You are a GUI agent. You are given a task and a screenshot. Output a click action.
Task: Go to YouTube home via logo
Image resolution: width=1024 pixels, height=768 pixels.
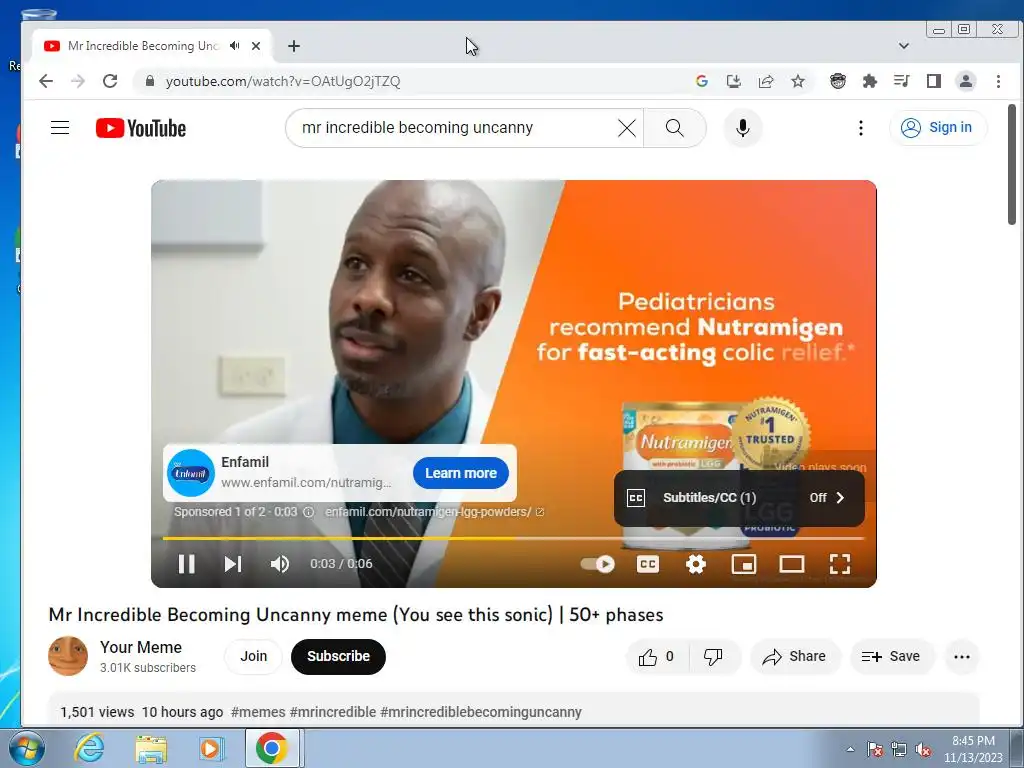point(141,128)
